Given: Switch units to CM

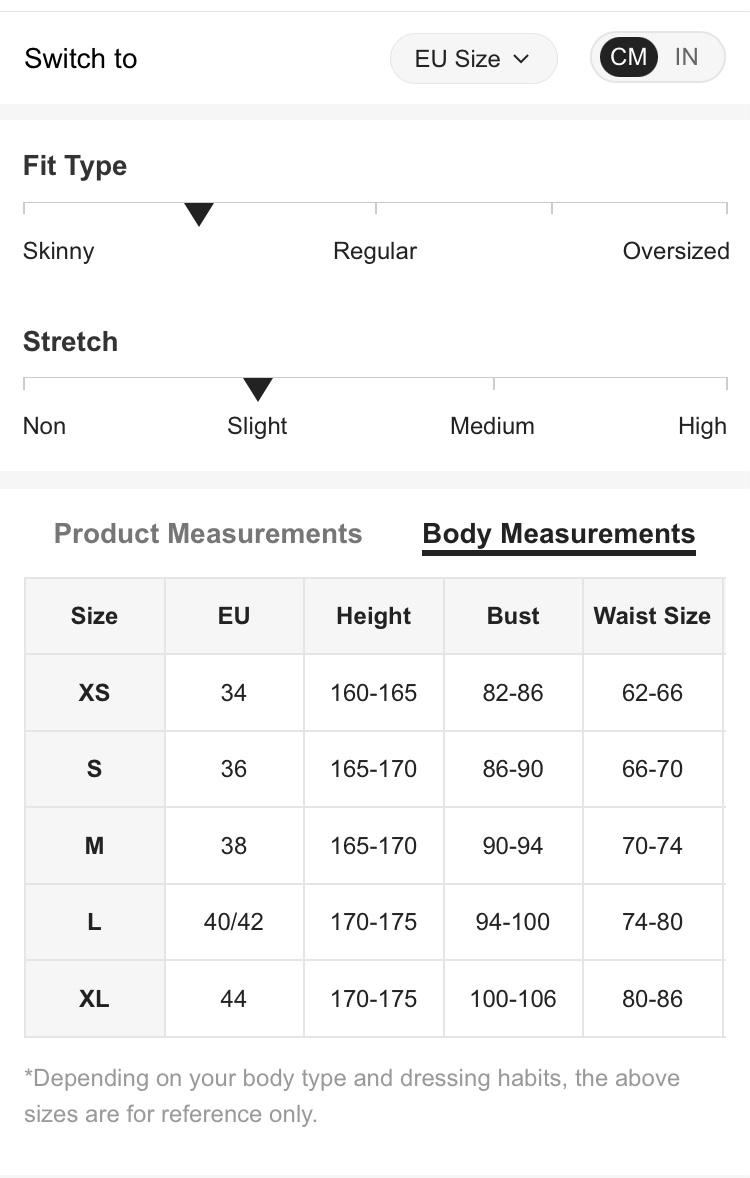Looking at the screenshot, I should (x=628, y=57).
